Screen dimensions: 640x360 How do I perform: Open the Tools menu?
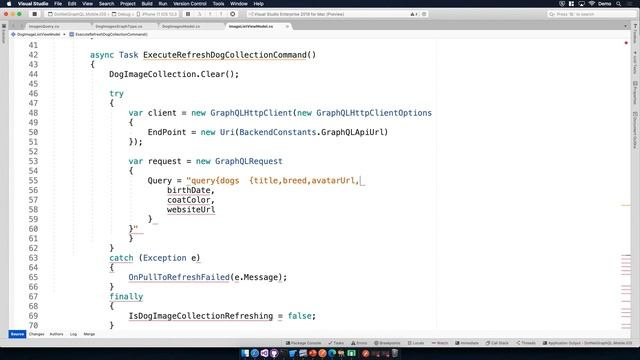[x=218, y=4]
